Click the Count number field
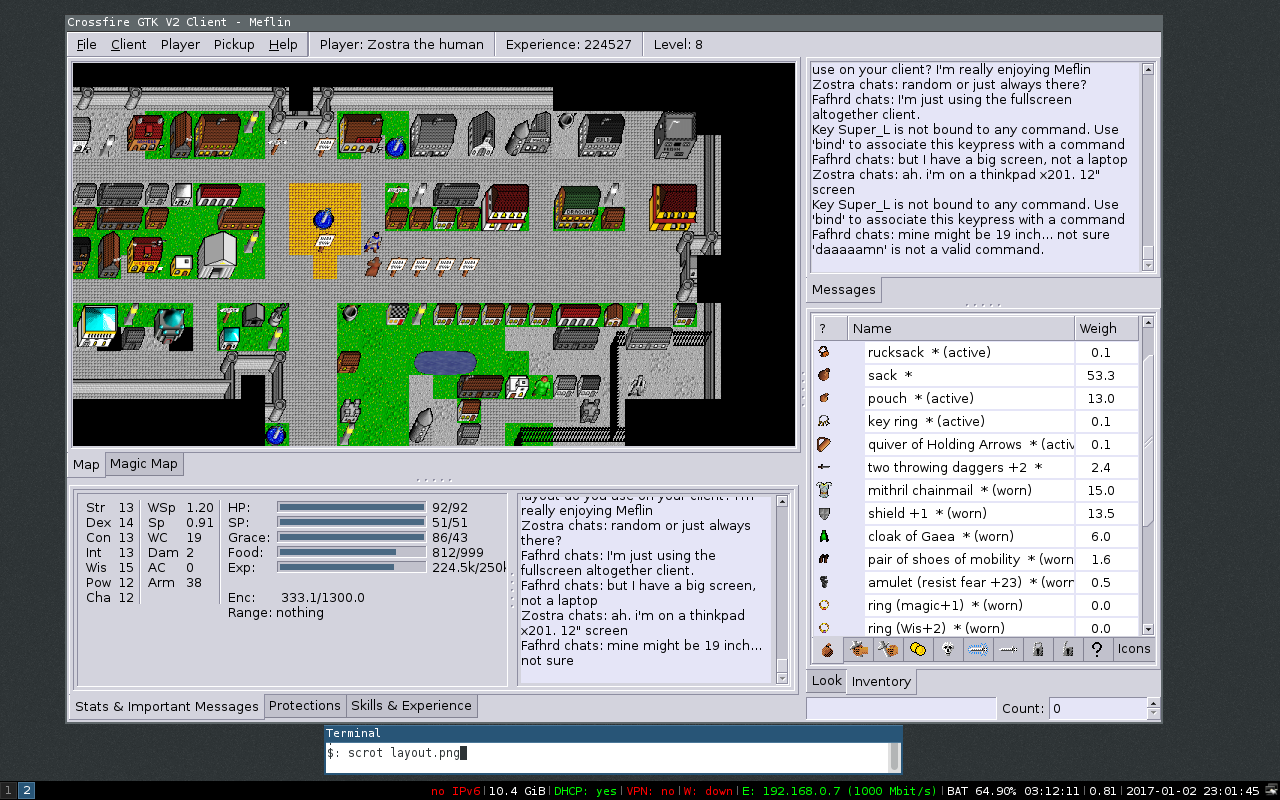 coord(1097,708)
